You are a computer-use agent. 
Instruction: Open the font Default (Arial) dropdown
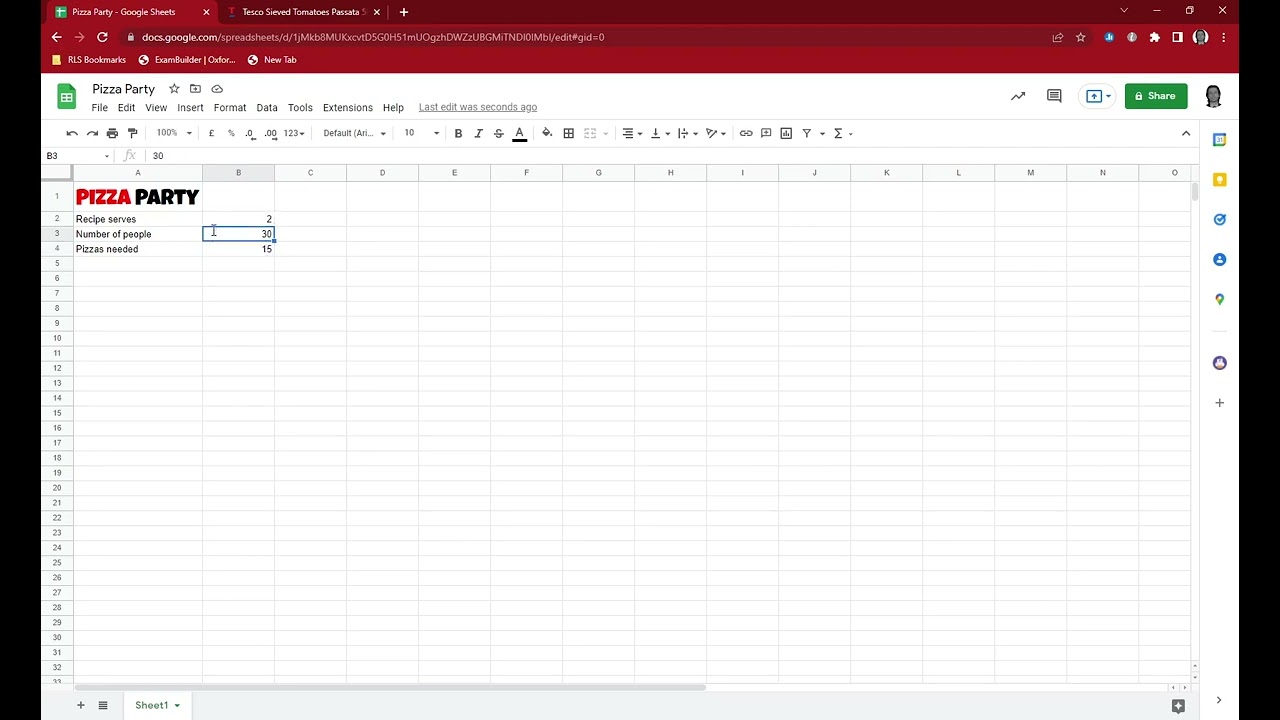click(354, 133)
